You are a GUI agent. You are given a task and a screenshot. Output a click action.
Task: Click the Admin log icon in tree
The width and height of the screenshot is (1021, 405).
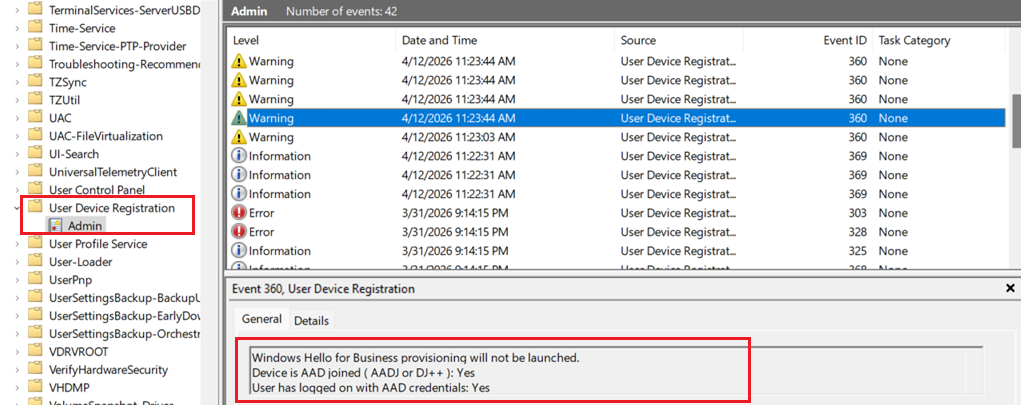[x=55, y=226]
